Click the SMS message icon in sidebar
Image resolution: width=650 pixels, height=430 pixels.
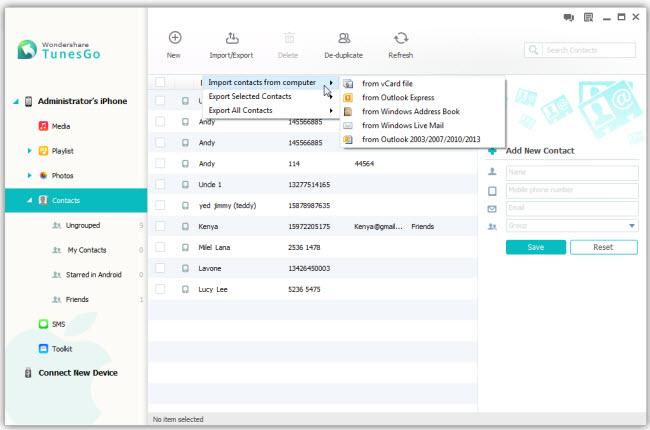(43, 324)
